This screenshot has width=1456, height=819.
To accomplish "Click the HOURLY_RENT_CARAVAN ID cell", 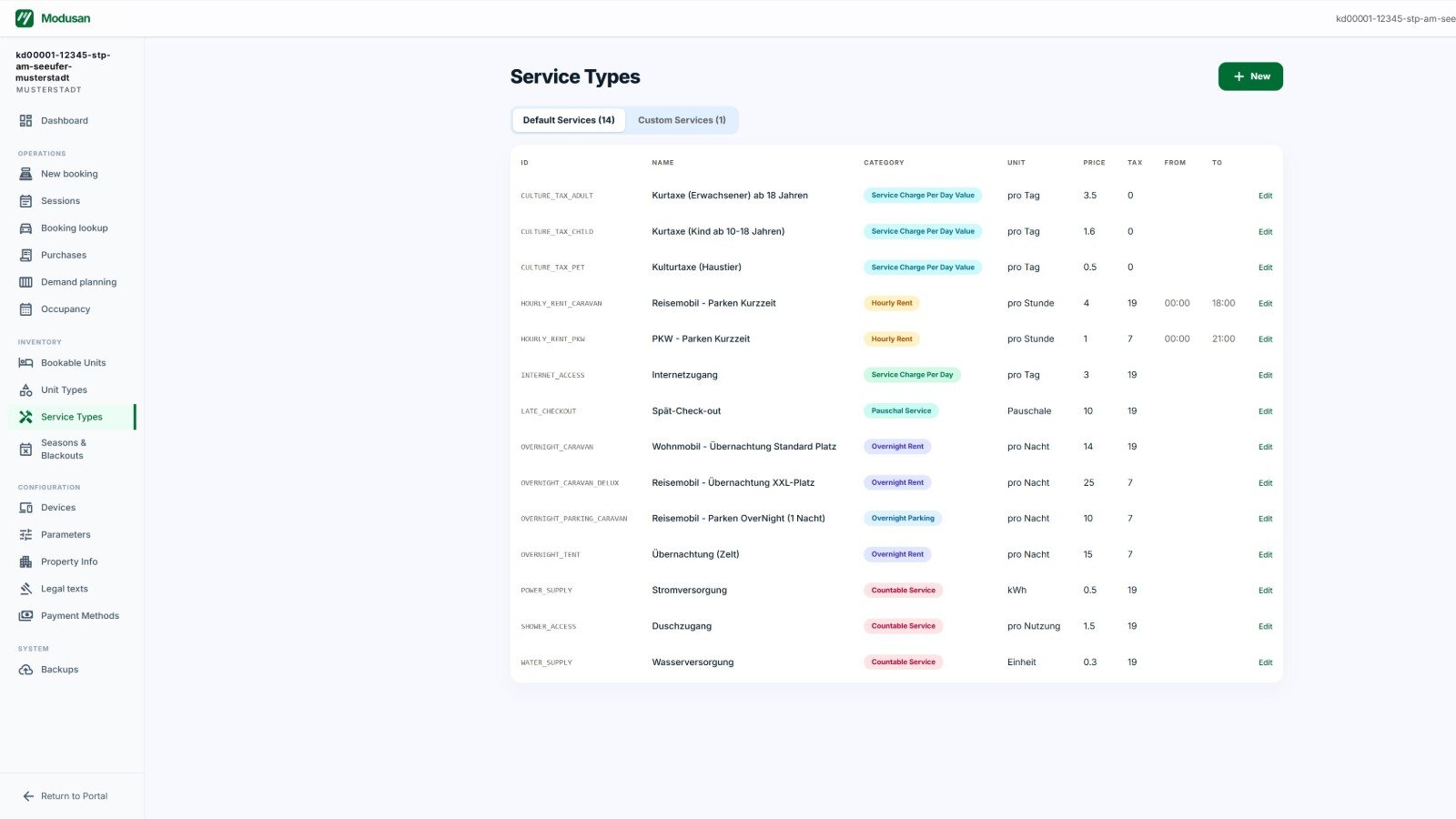I will pyautogui.click(x=561, y=304).
